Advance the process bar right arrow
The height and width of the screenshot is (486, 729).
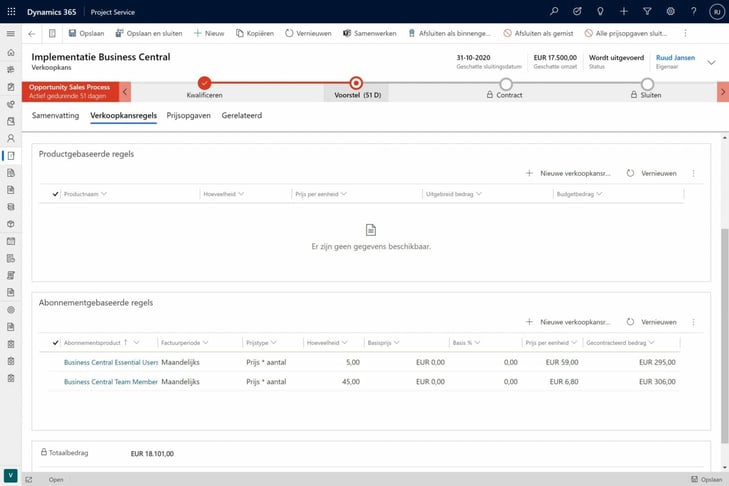(723, 92)
